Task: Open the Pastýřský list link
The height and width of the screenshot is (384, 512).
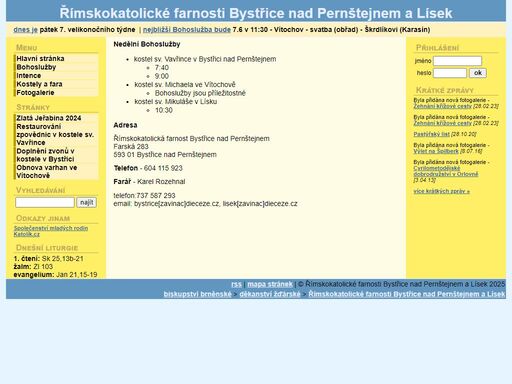Action: point(432,134)
